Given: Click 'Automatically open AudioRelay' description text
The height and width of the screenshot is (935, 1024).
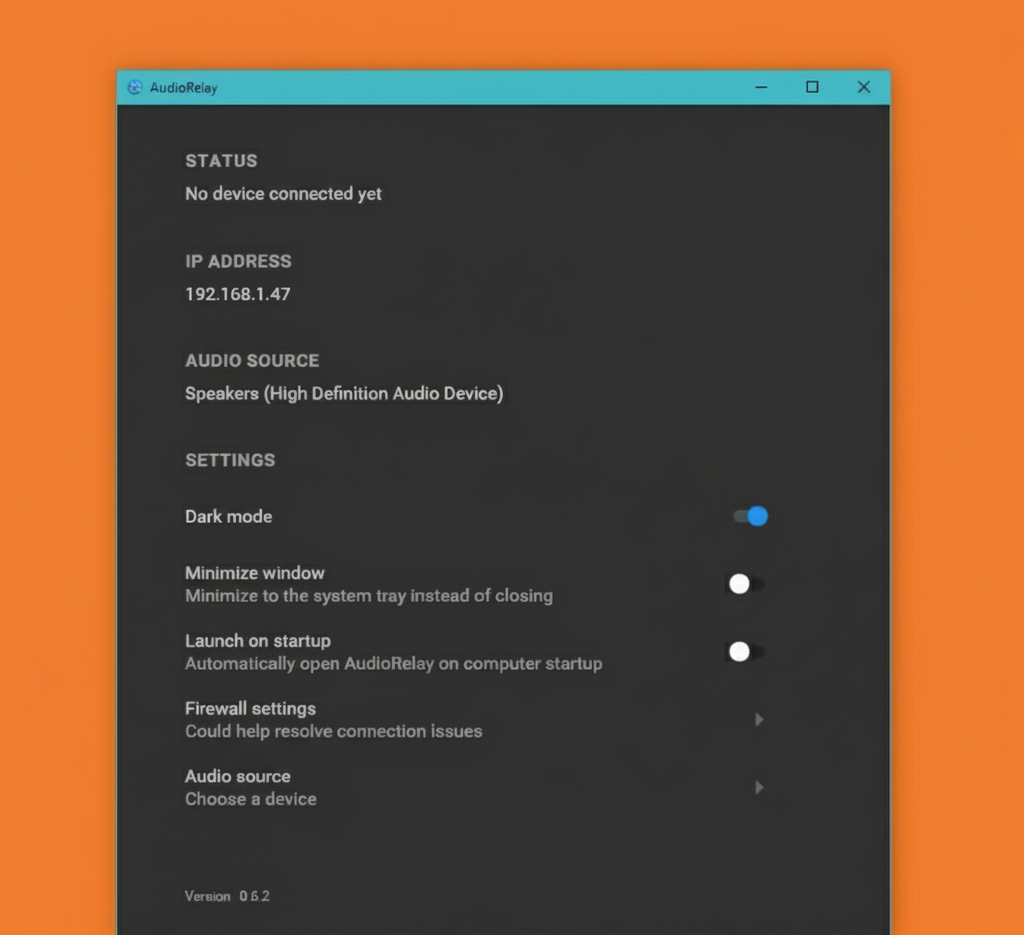Looking at the screenshot, I should pos(393,664).
